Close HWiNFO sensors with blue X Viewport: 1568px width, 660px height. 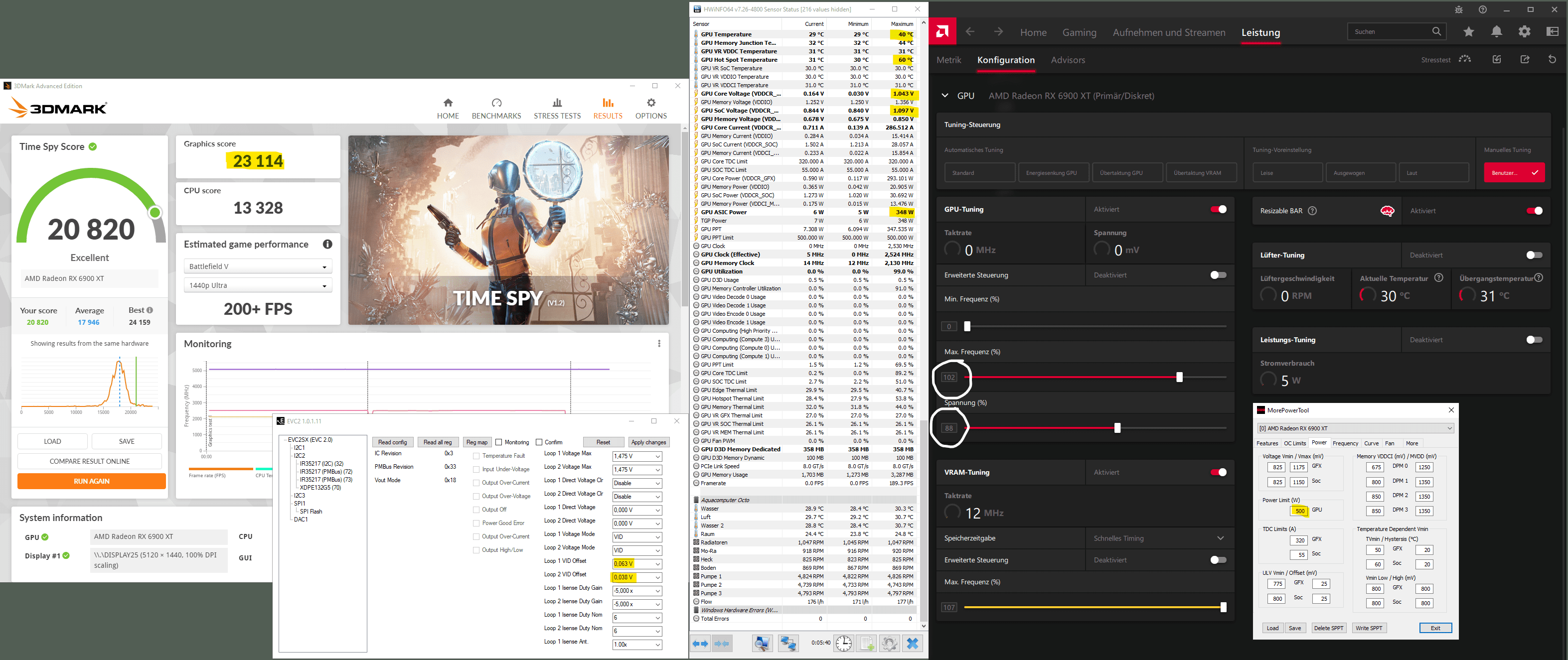point(912,643)
